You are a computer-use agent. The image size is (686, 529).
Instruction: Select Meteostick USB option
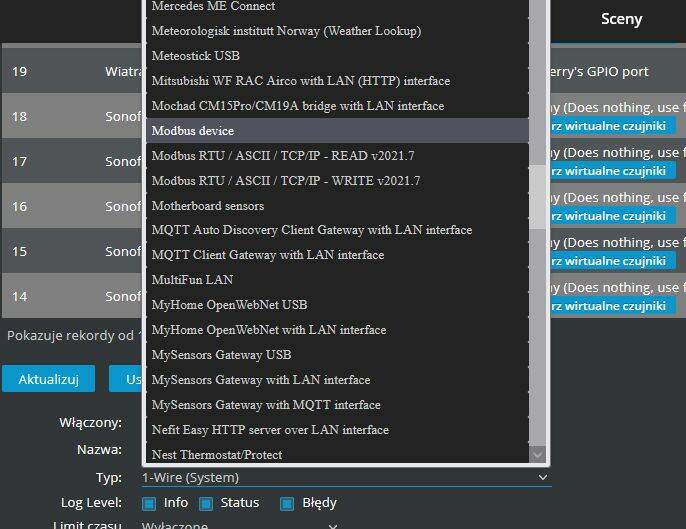337,56
